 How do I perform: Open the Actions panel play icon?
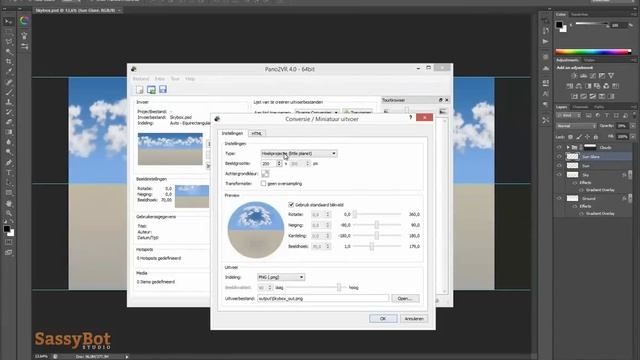(546, 42)
